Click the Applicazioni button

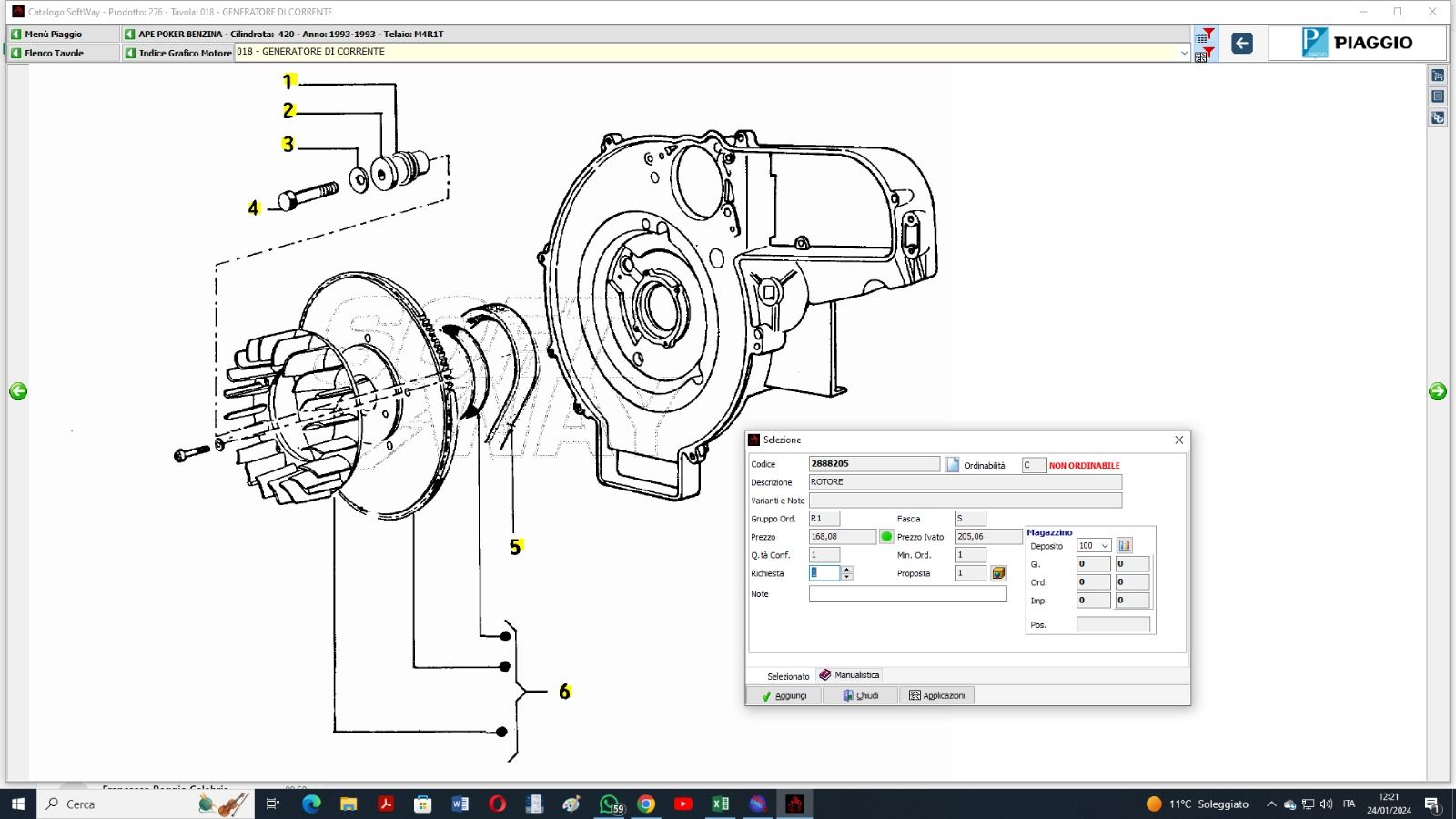937,695
